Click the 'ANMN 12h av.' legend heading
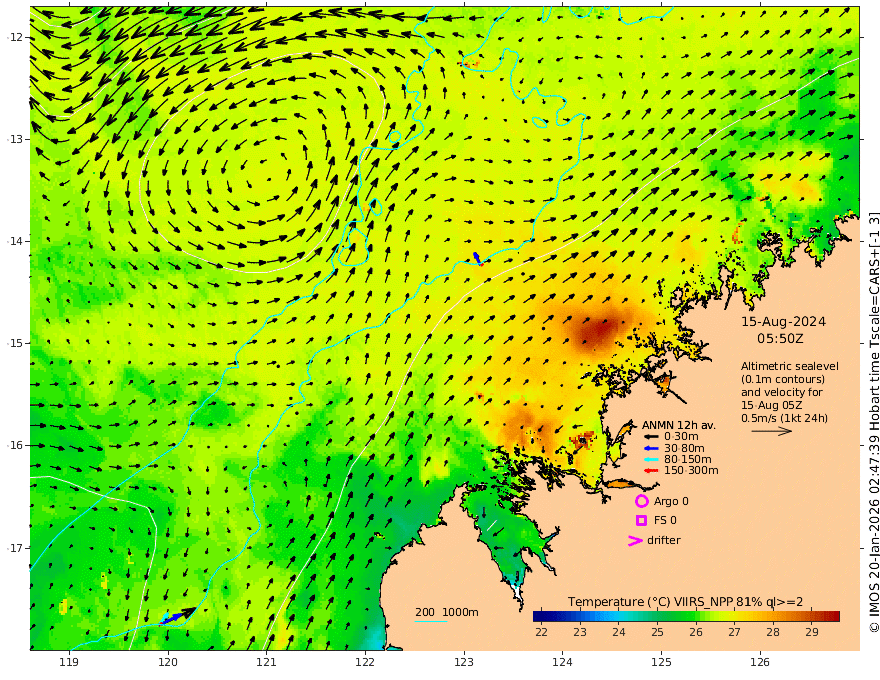This screenshot has height=680, width=880. (x=679, y=425)
